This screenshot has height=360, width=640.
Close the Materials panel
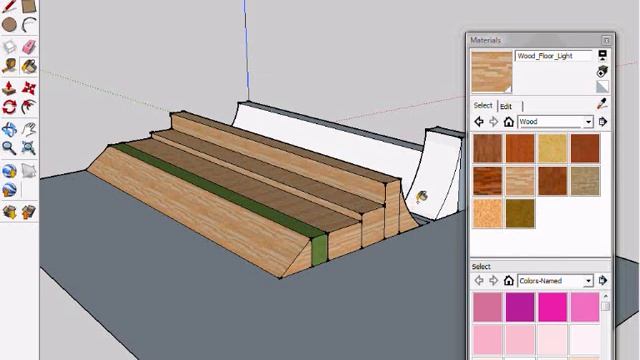click(x=606, y=40)
